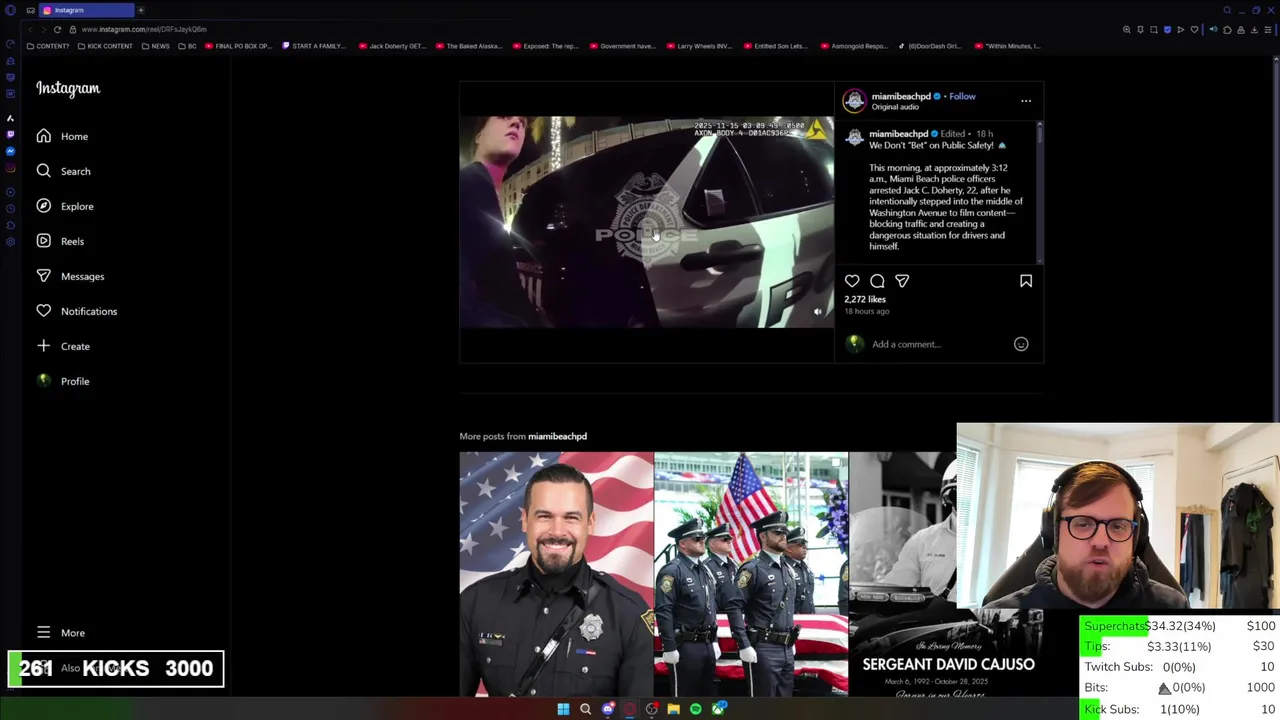Open miamibeachpd link in More posts heading
The image size is (1280, 720).
point(557,436)
